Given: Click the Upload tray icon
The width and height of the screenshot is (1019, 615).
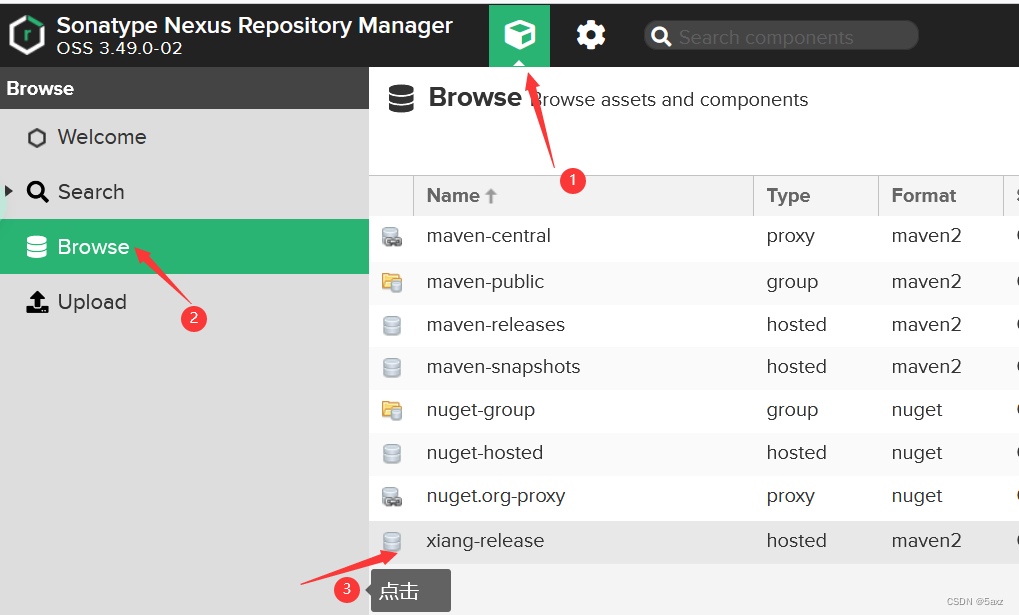Looking at the screenshot, I should point(37,302).
